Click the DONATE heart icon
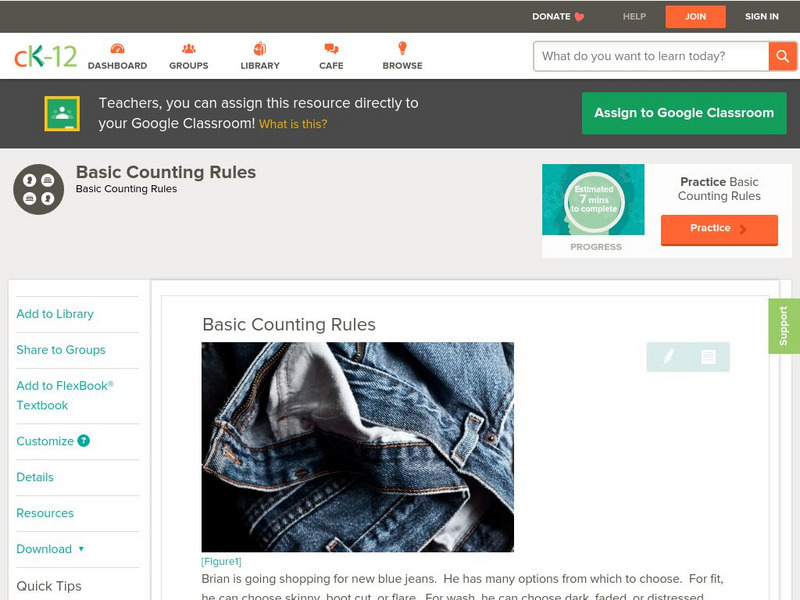The width and height of the screenshot is (800, 600). click(579, 17)
